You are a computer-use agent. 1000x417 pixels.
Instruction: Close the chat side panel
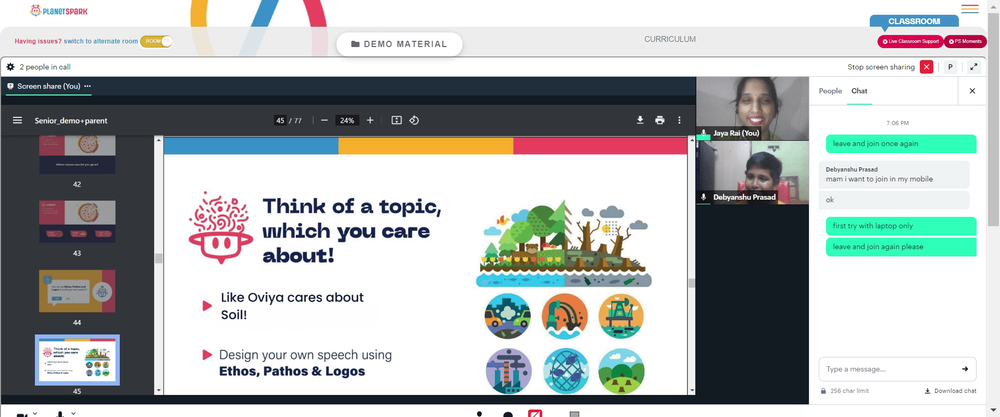pyautogui.click(x=972, y=91)
